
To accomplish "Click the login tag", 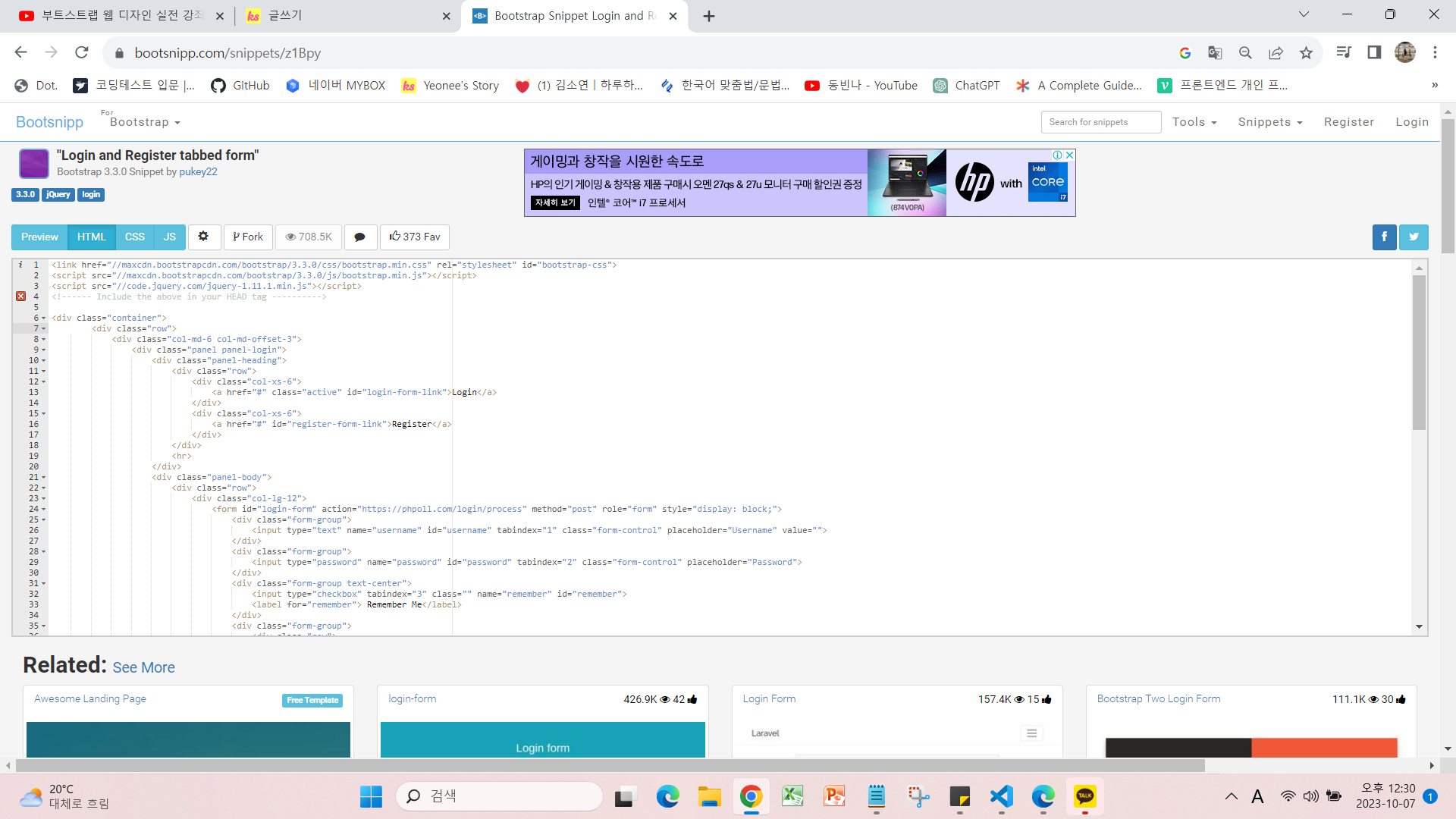I will (91, 195).
